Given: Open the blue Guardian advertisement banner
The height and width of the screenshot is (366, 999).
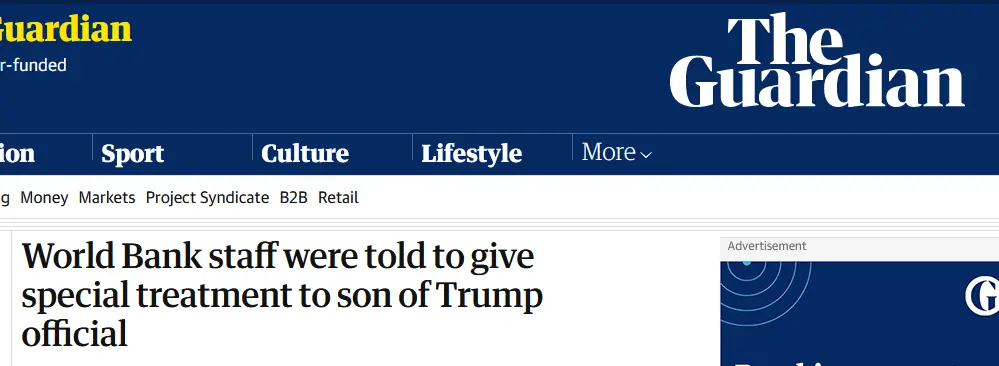Looking at the screenshot, I should [x=859, y=313].
